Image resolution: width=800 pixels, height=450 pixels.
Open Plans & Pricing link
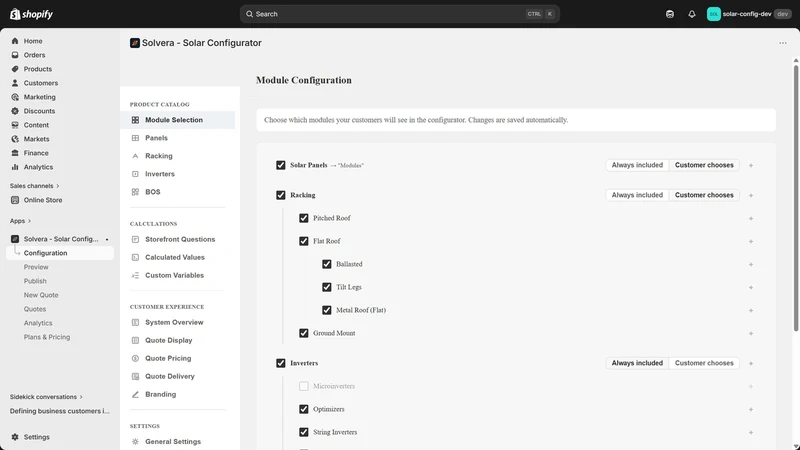tap(46, 337)
